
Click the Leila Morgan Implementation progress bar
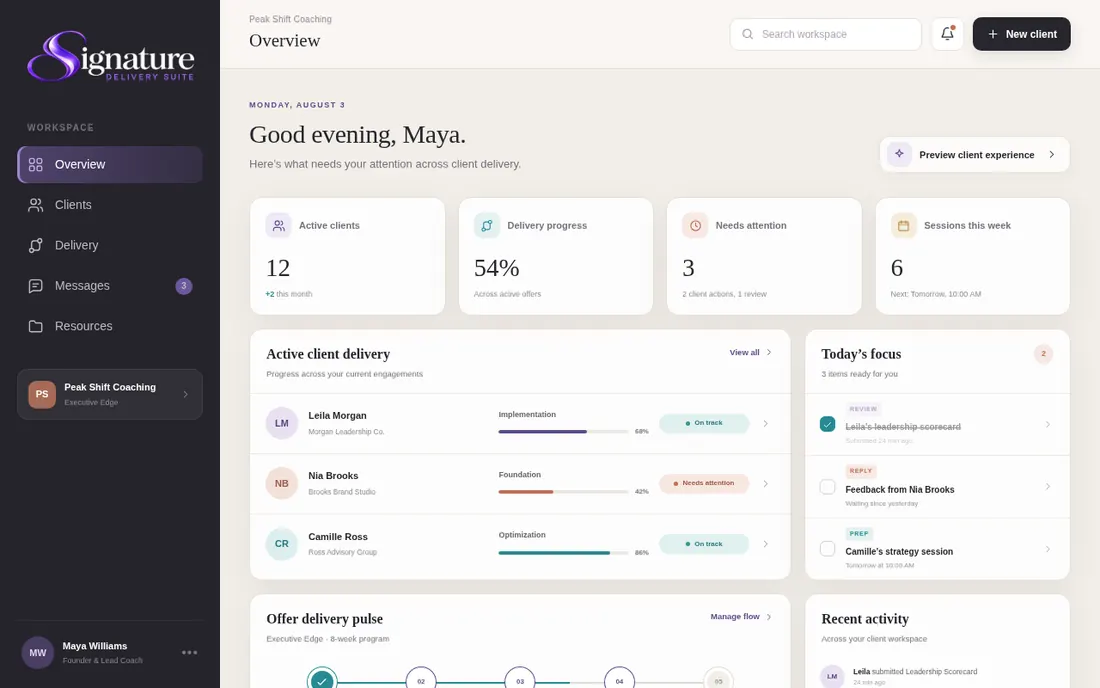click(563, 432)
